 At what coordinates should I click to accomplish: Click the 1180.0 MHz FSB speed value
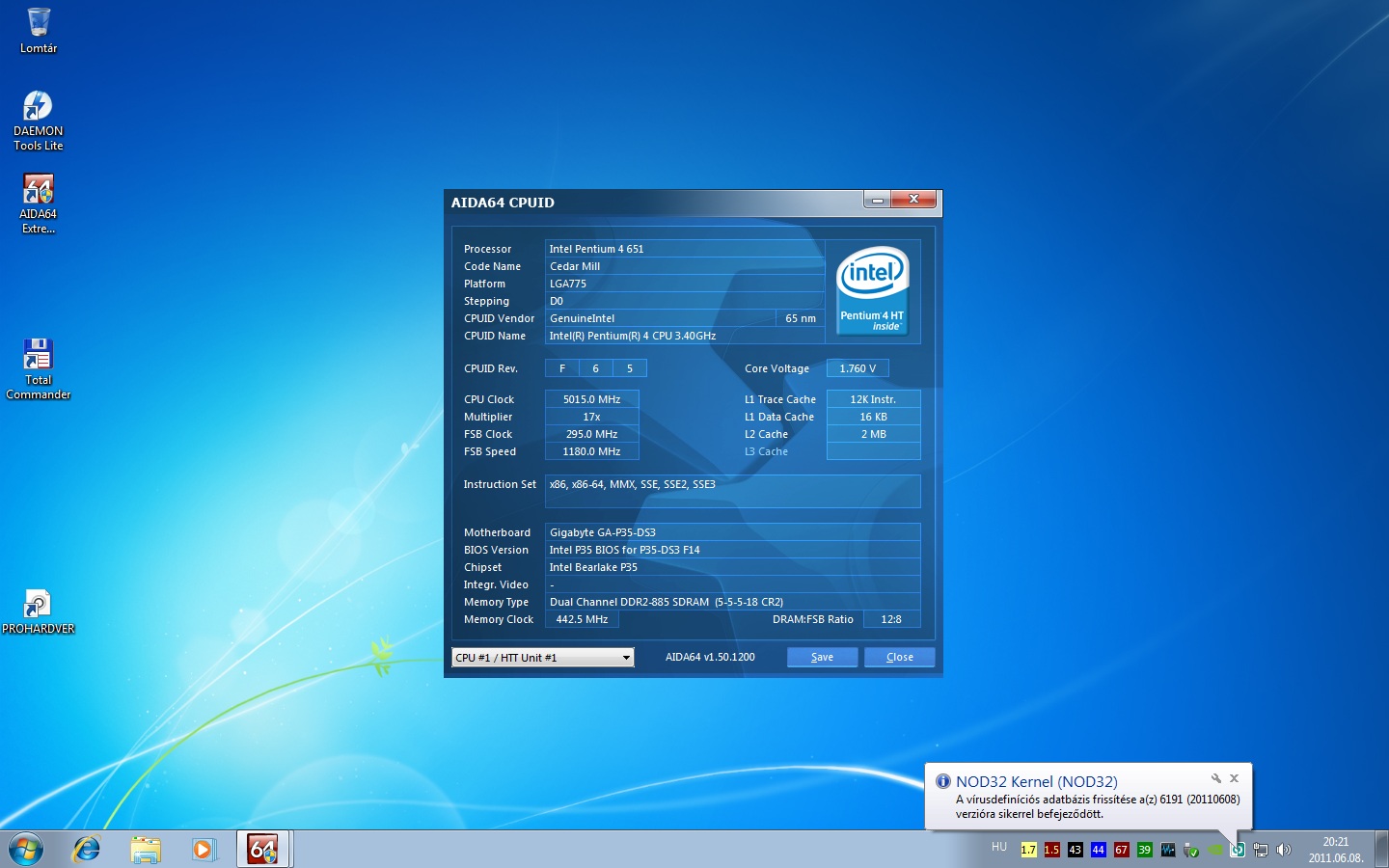click(592, 451)
